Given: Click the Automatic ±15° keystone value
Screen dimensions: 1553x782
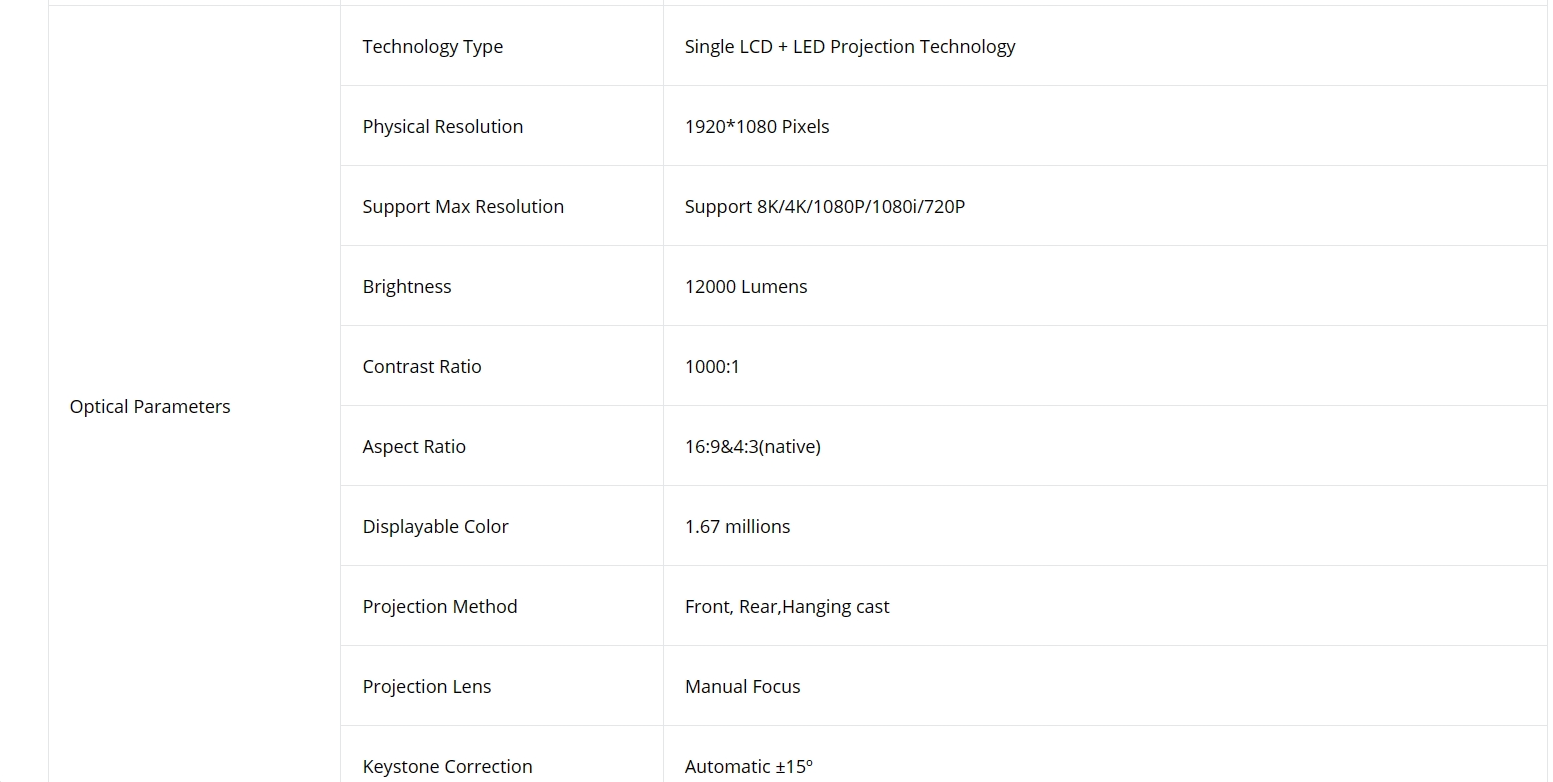Looking at the screenshot, I should (749, 767).
